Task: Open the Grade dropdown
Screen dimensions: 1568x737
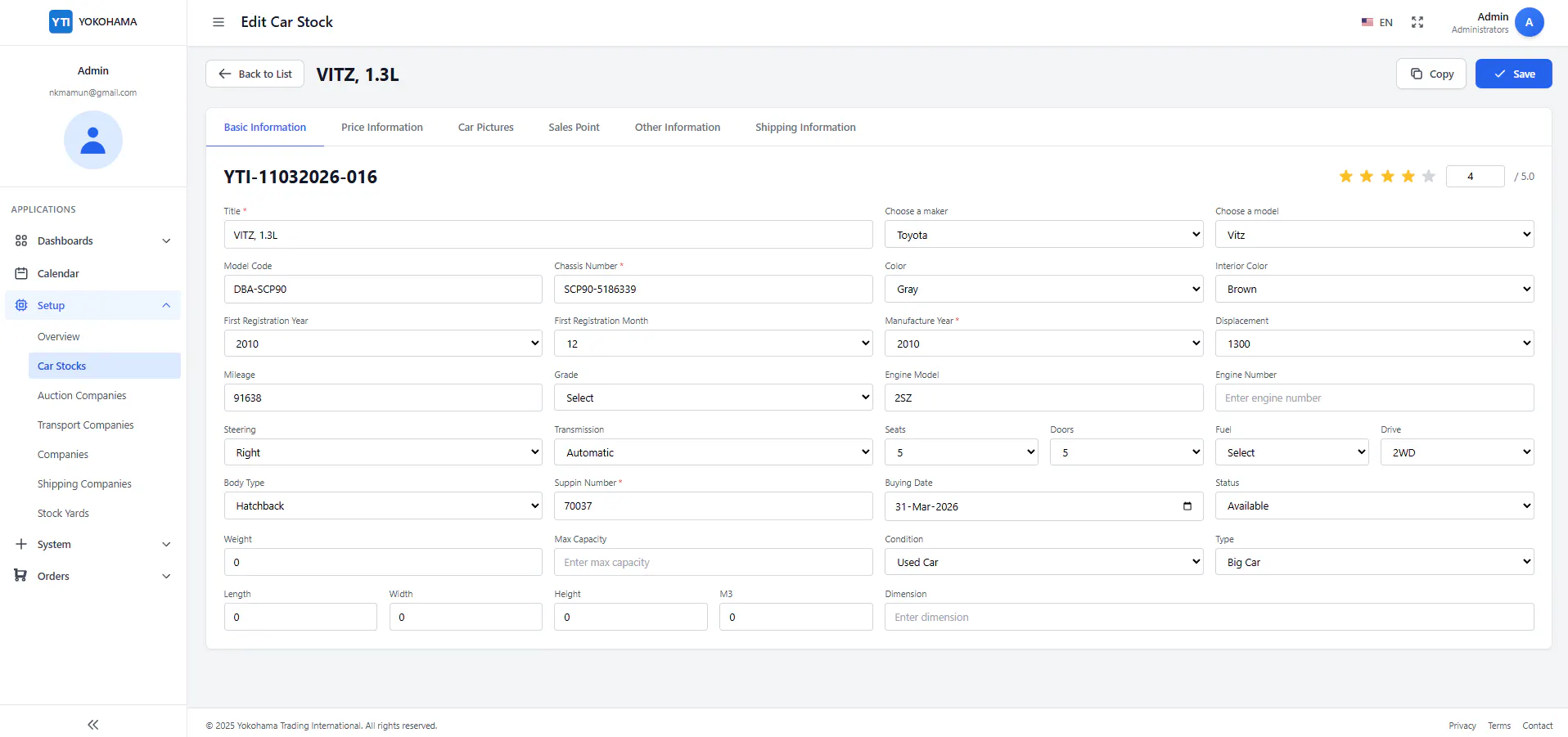Action: [x=713, y=398]
